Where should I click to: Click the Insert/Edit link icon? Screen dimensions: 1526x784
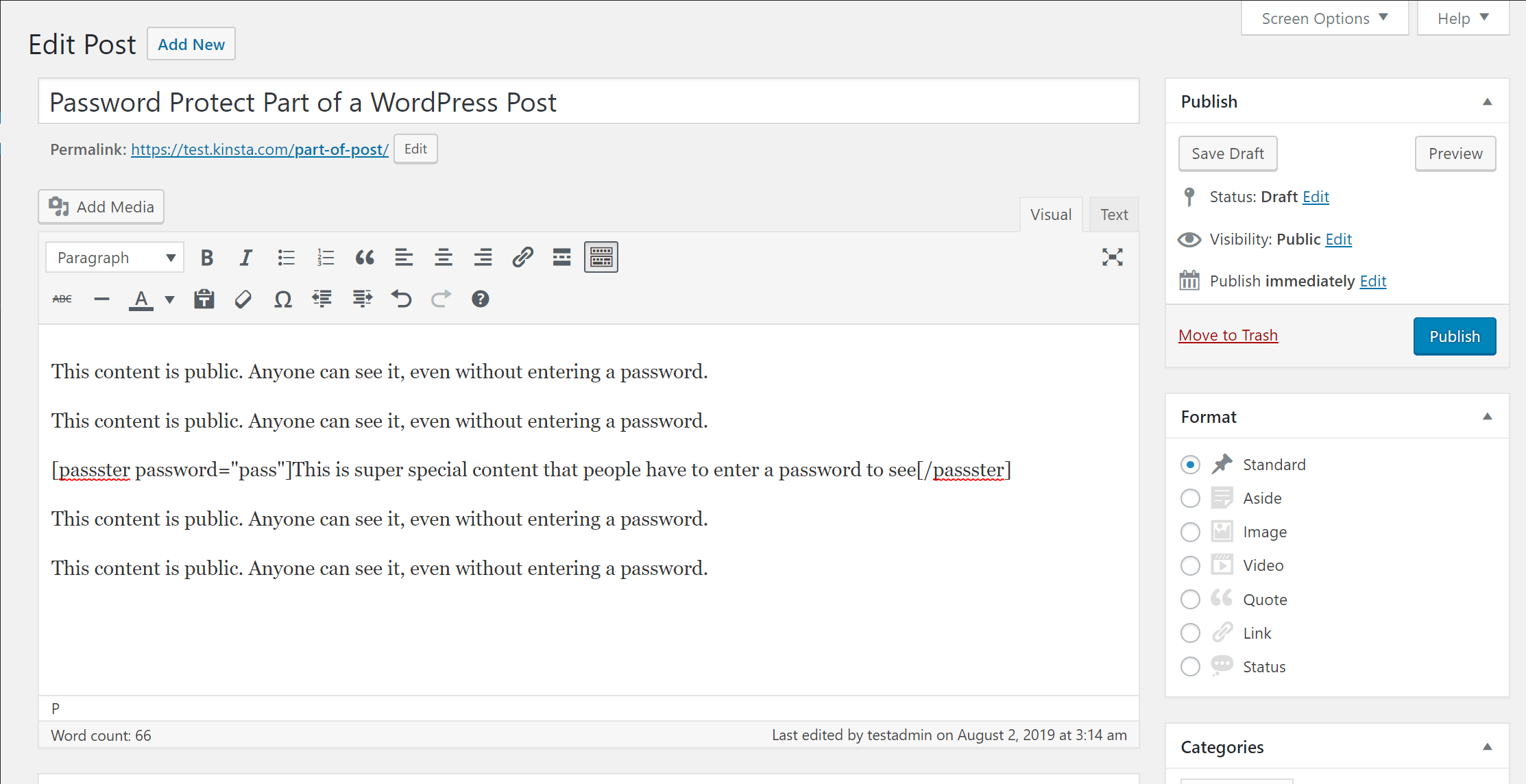[x=520, y=258]
